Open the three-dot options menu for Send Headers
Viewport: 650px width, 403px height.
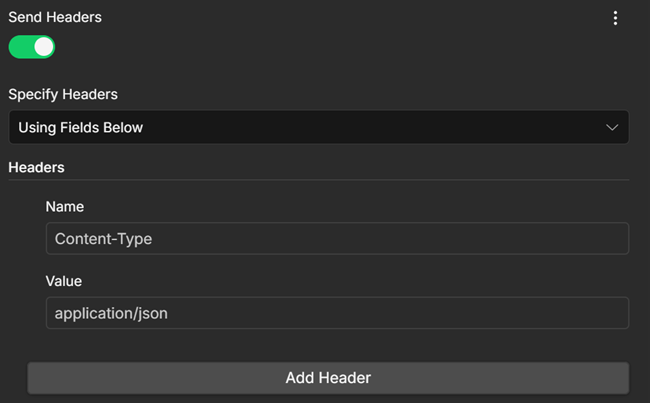(615, 18)
